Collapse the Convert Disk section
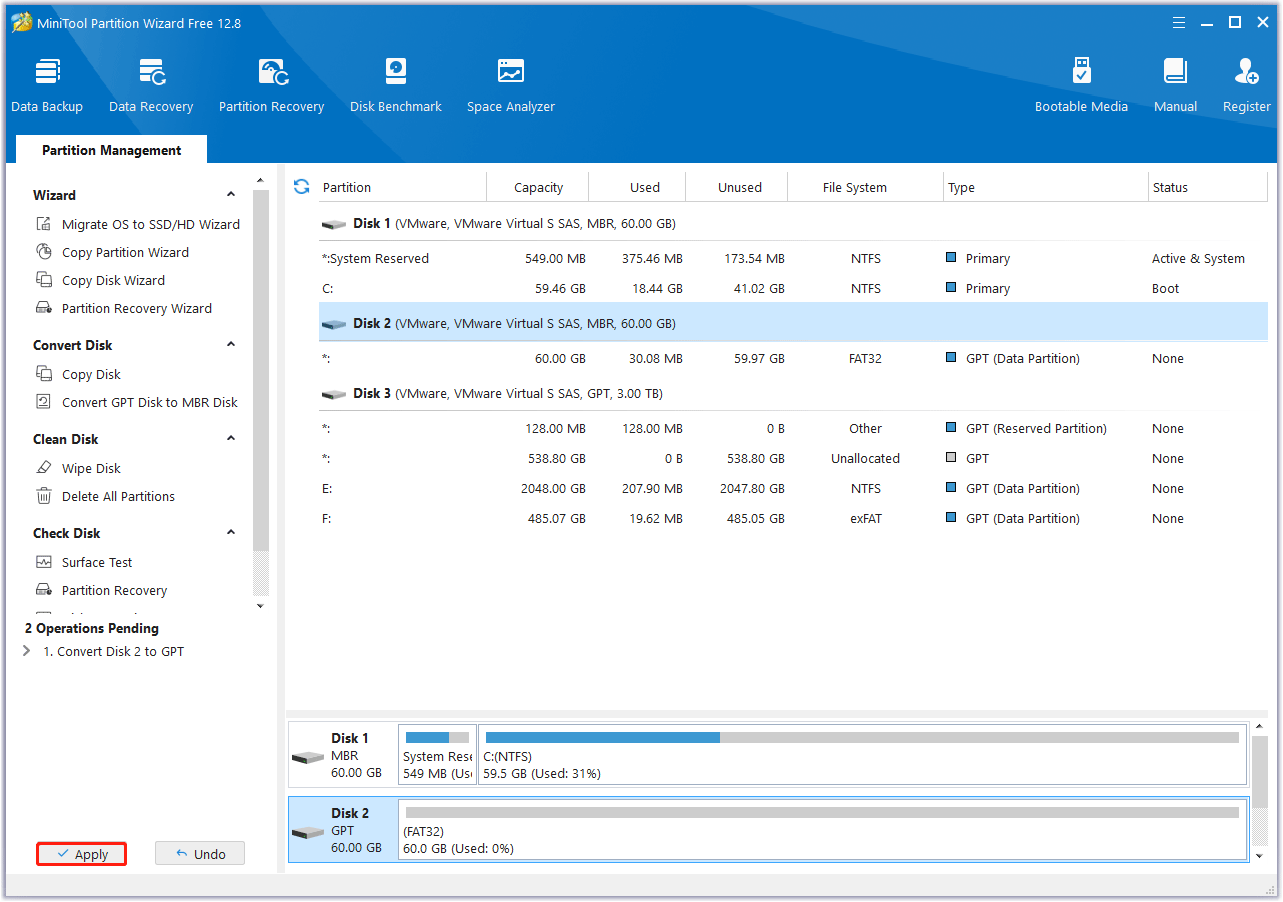This screenshot has width=1283, height=902. [x=231, y=345]
